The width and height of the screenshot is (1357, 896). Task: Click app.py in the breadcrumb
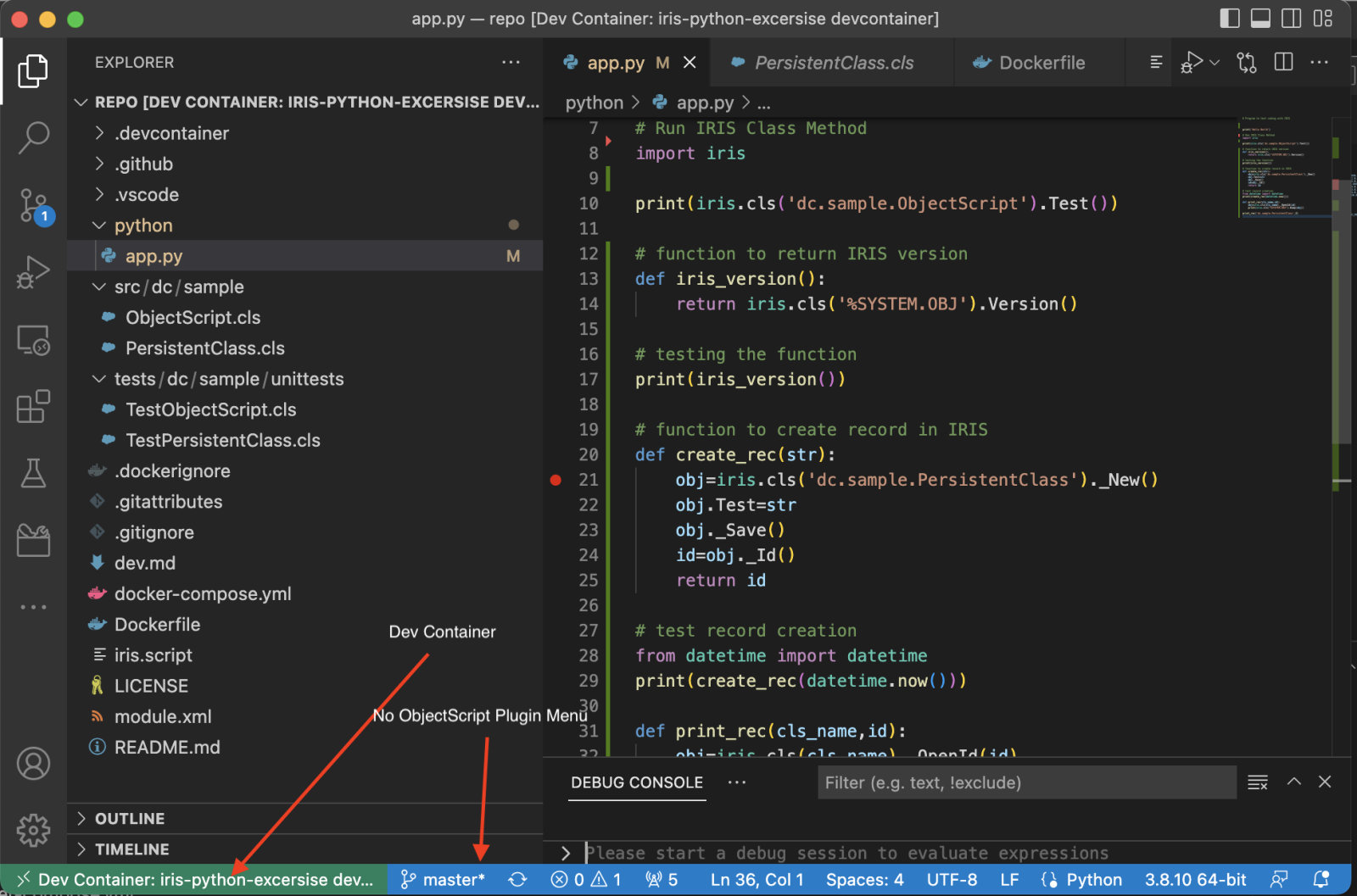point(705,103)
